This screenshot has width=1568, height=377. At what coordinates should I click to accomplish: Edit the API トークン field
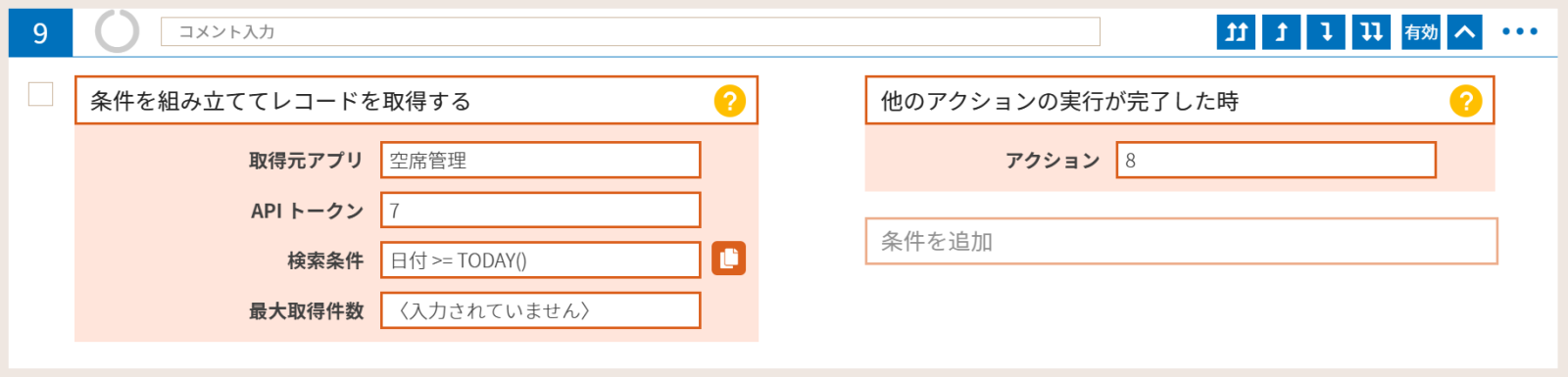(541, 211)
